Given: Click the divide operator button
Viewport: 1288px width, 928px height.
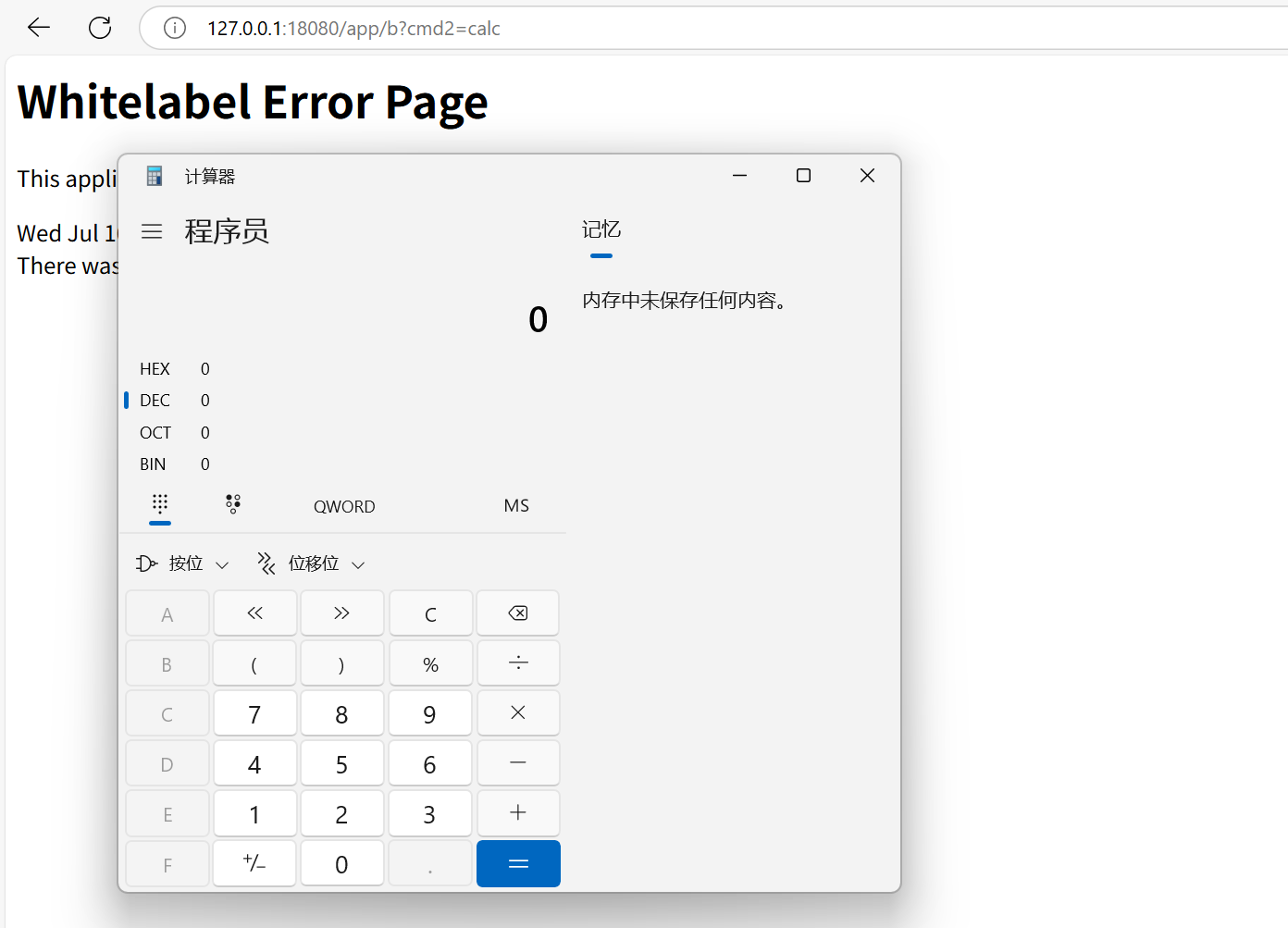Looking at the screenshot, I should point(518,663).
